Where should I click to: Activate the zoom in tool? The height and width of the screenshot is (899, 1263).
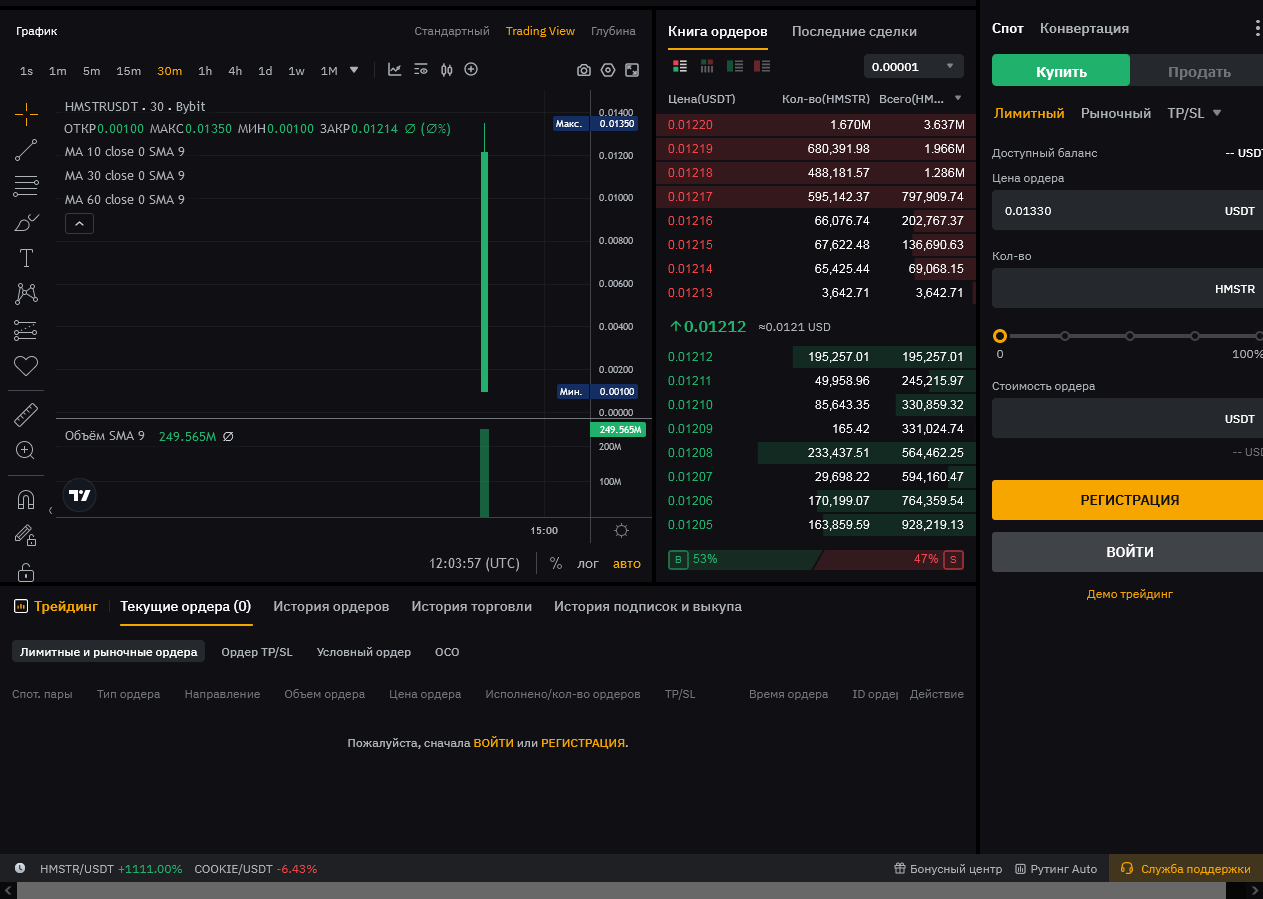point(26,450)
